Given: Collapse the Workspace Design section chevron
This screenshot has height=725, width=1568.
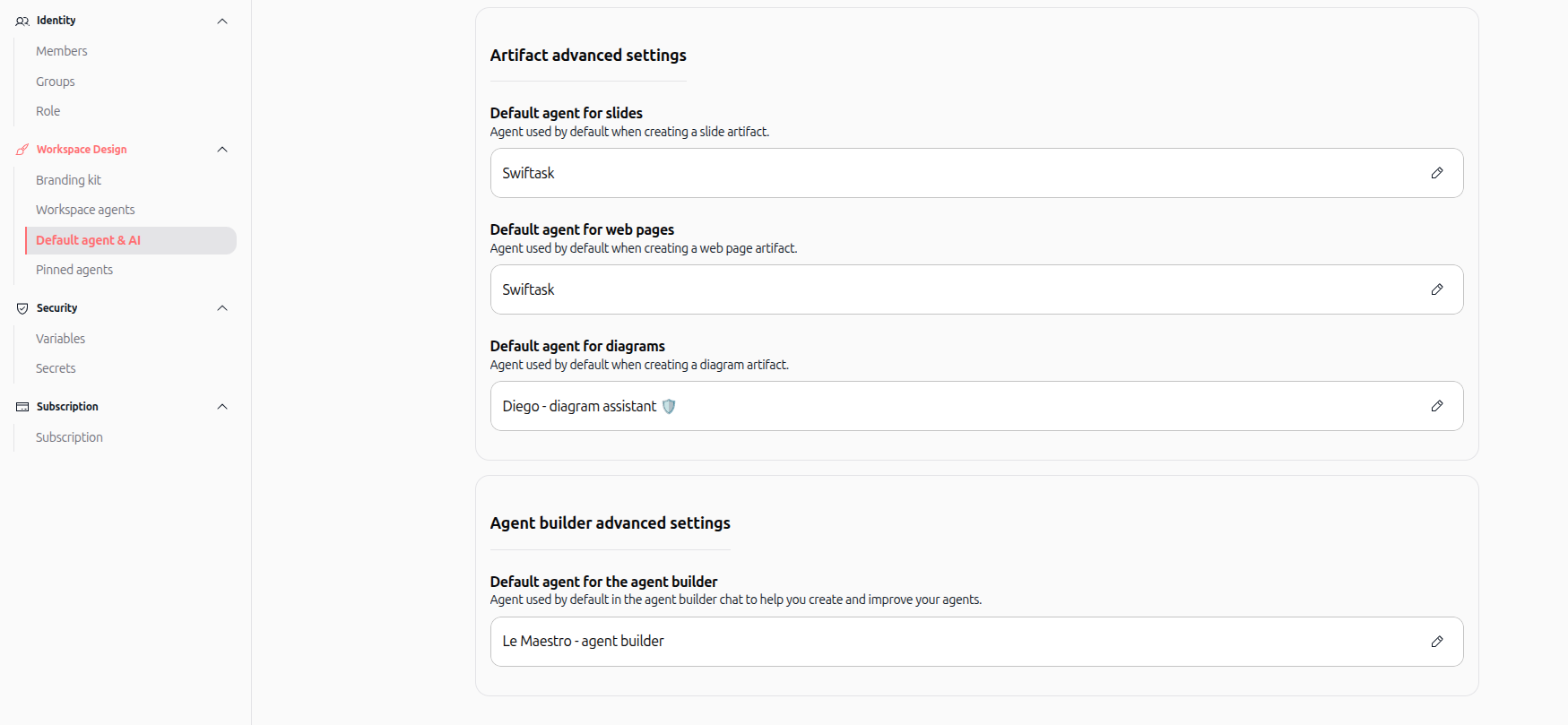Looking at the screenshot, I should pos(222,150).
